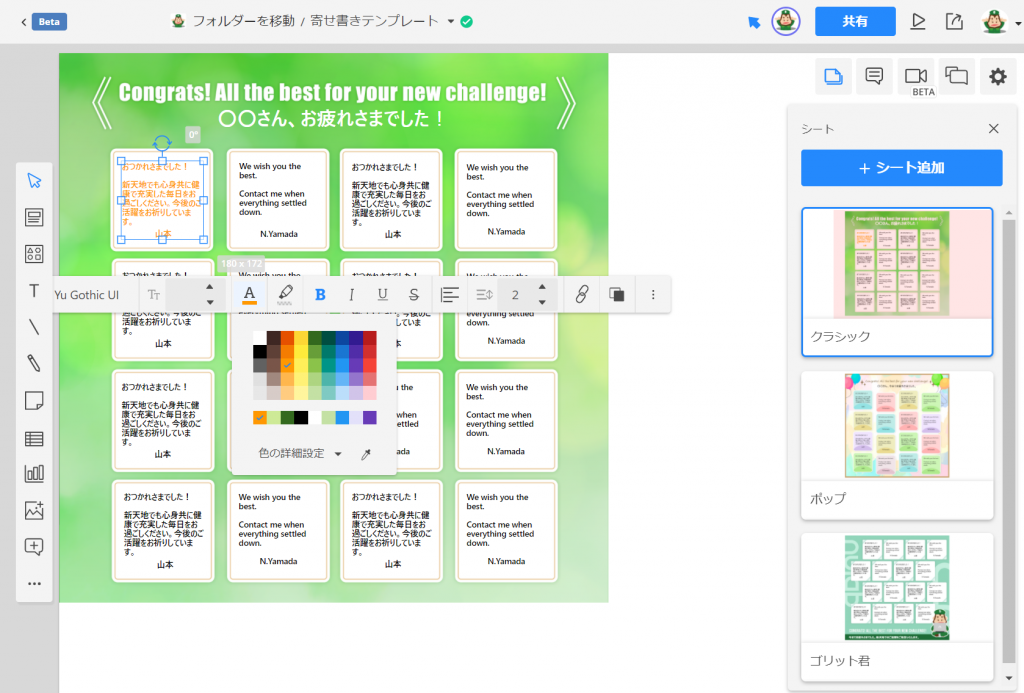This screenshot has height=693, width=1024.
Task: Select the ポップ sheet
Action: (897, 445)
